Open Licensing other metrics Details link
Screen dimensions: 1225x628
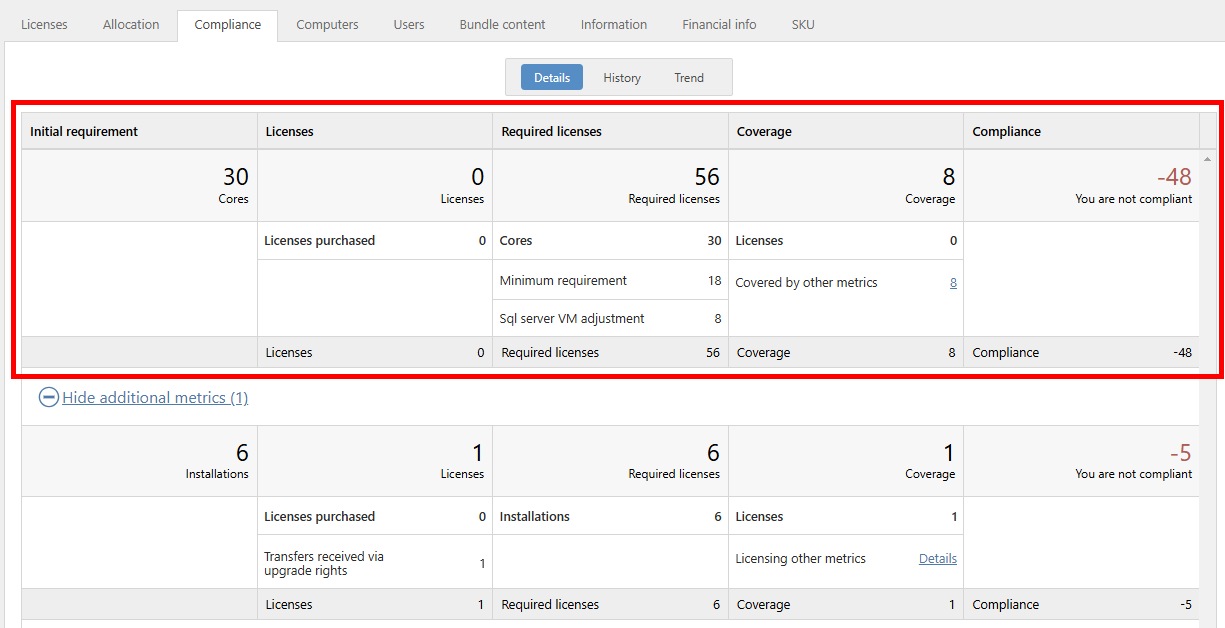(x=938, y=558)
